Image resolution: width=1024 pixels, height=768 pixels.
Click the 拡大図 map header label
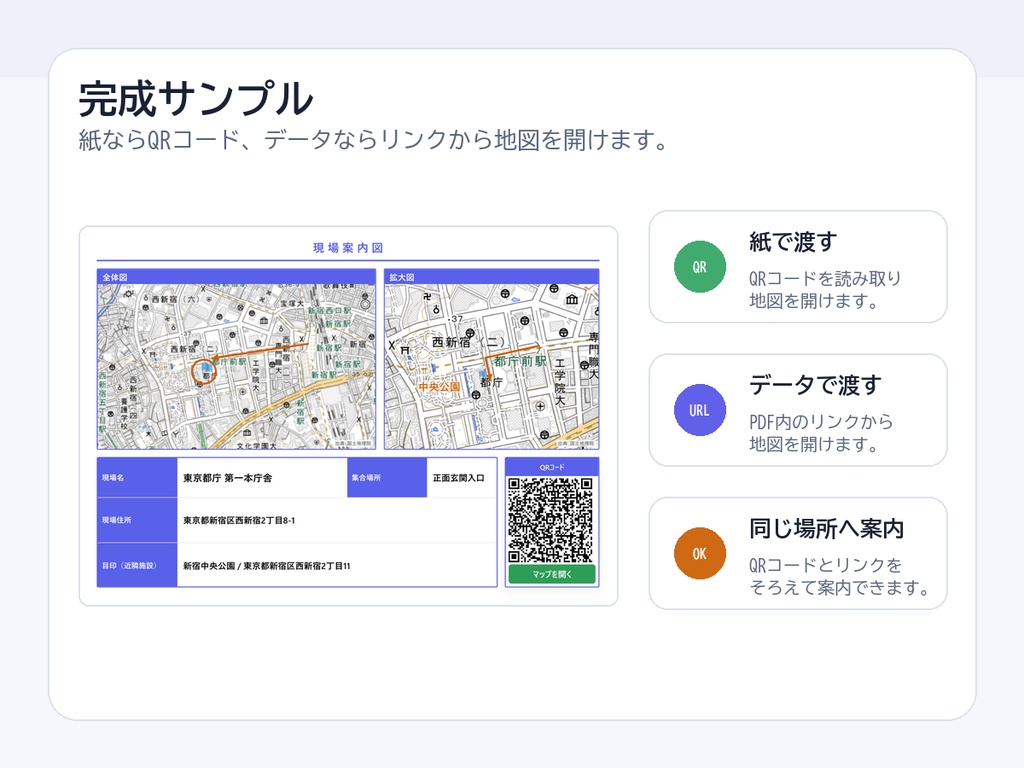click(402, 277)
